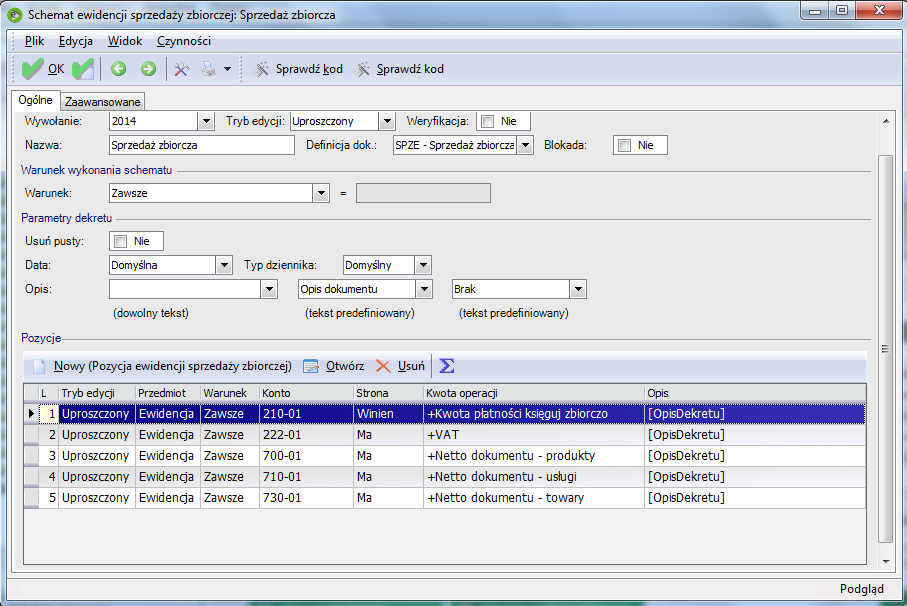The image size is (907, 606).
Task: Click the Ma cell in the 222-01 row
Action: click(x=389, y=435)
